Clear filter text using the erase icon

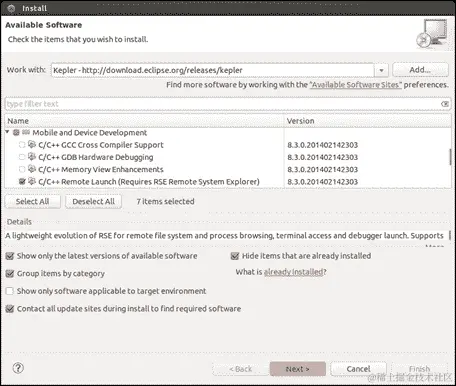(445, 104)
